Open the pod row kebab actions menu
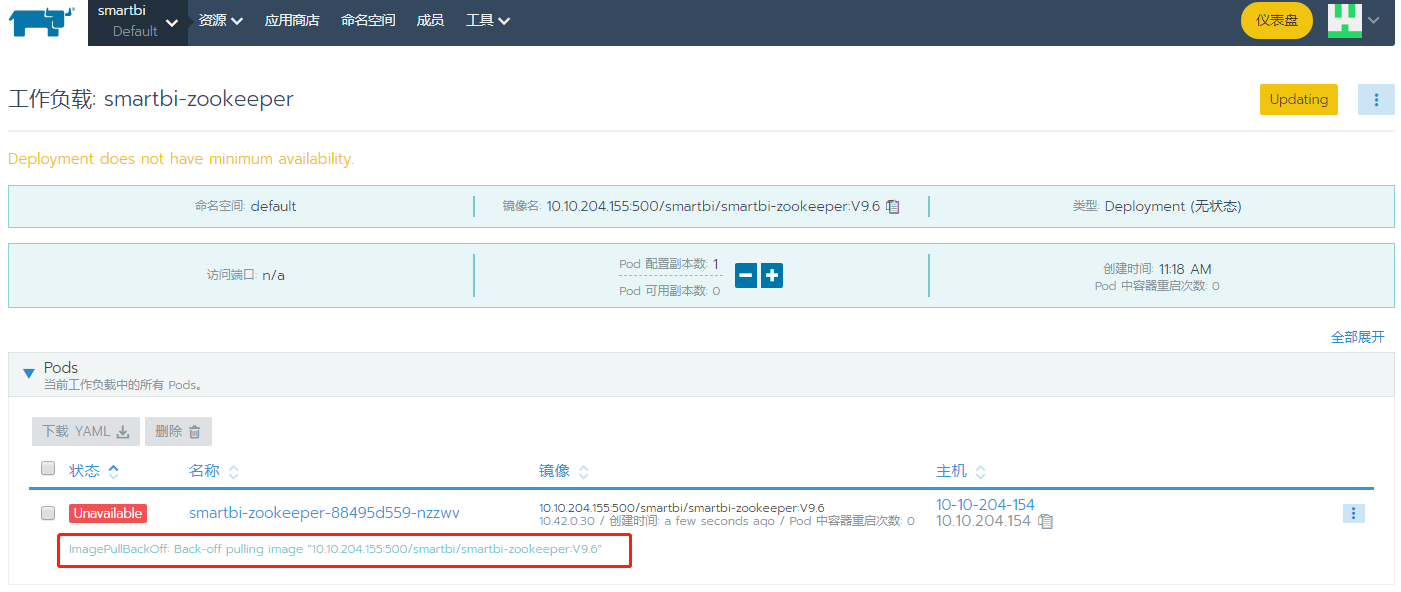The image size is (1401, 592). (x=1353, y=513)
